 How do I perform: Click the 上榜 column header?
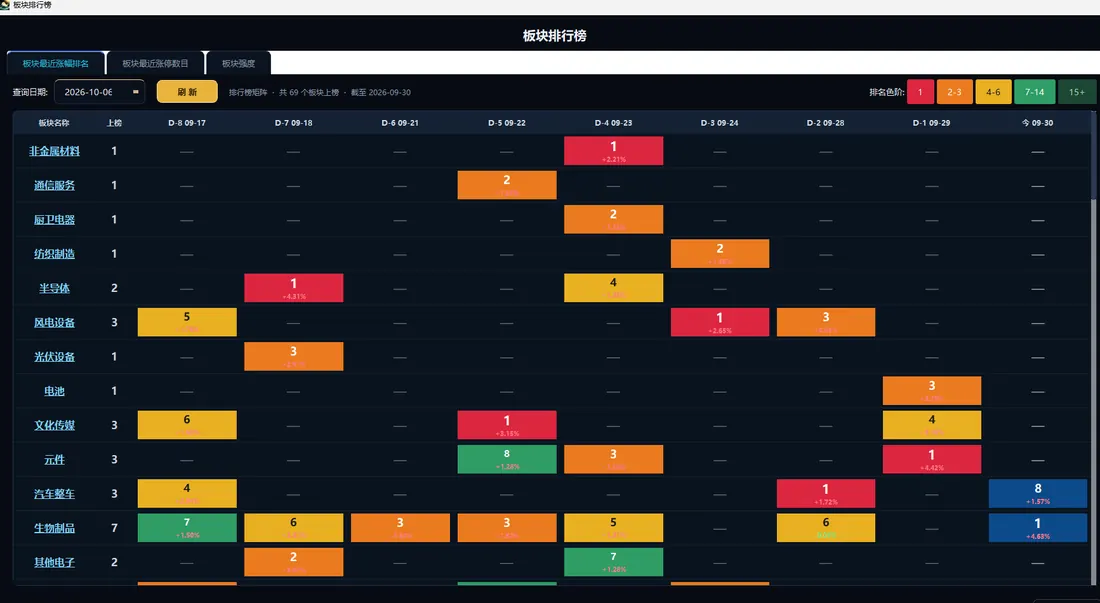(114, 123)
